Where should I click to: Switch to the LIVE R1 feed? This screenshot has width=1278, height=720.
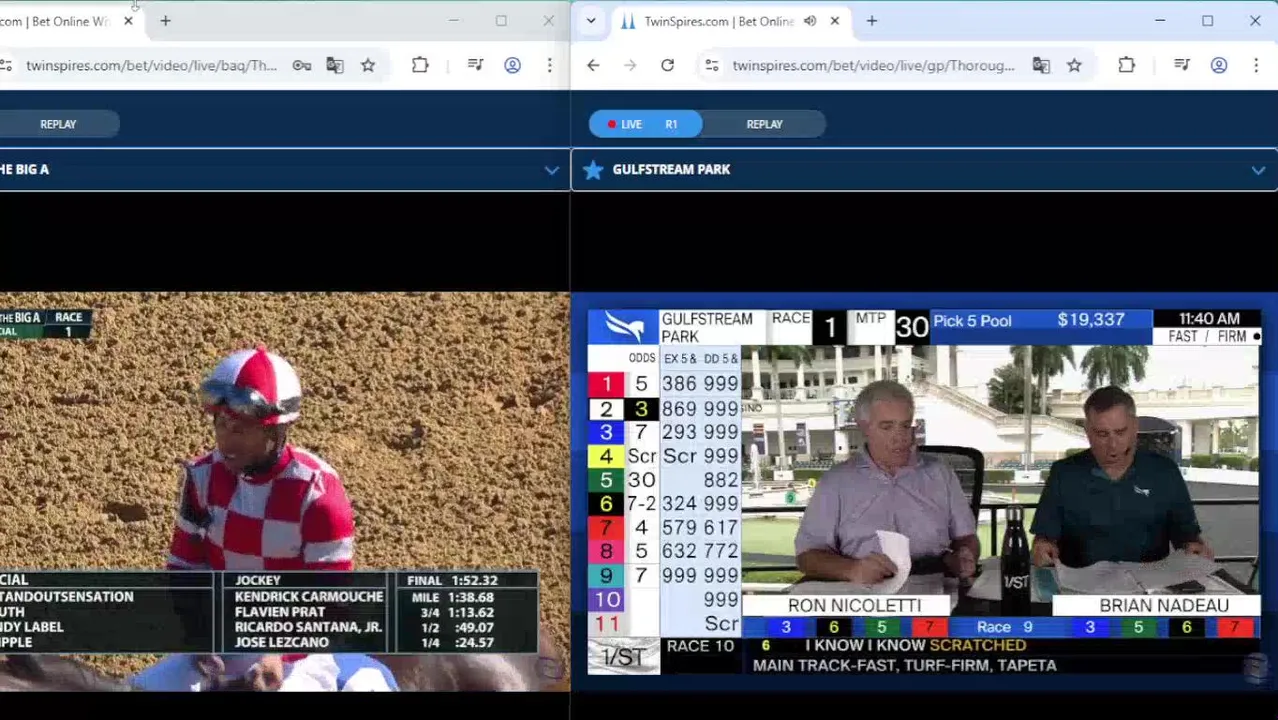[646, 124]
